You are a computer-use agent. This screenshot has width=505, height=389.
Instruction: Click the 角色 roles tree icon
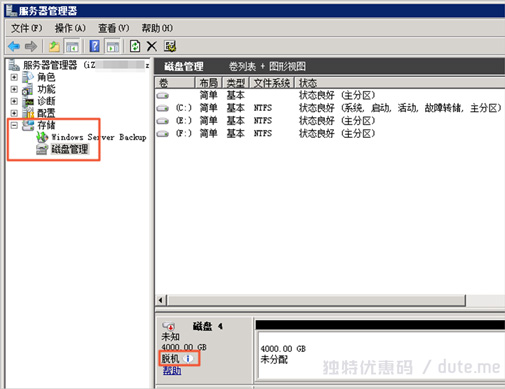(28, 77)
